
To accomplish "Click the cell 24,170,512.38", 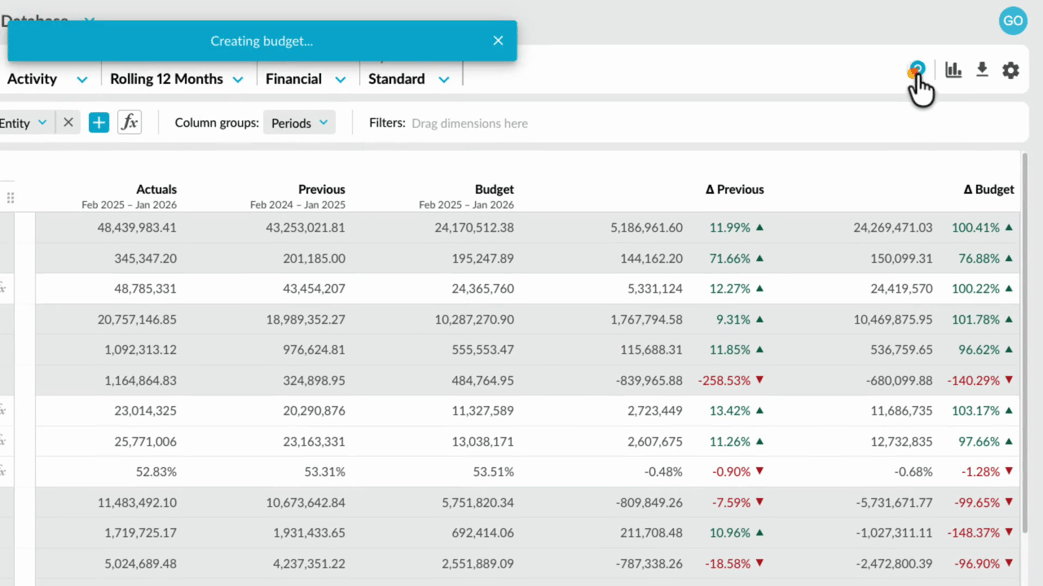I will [474, 227].
